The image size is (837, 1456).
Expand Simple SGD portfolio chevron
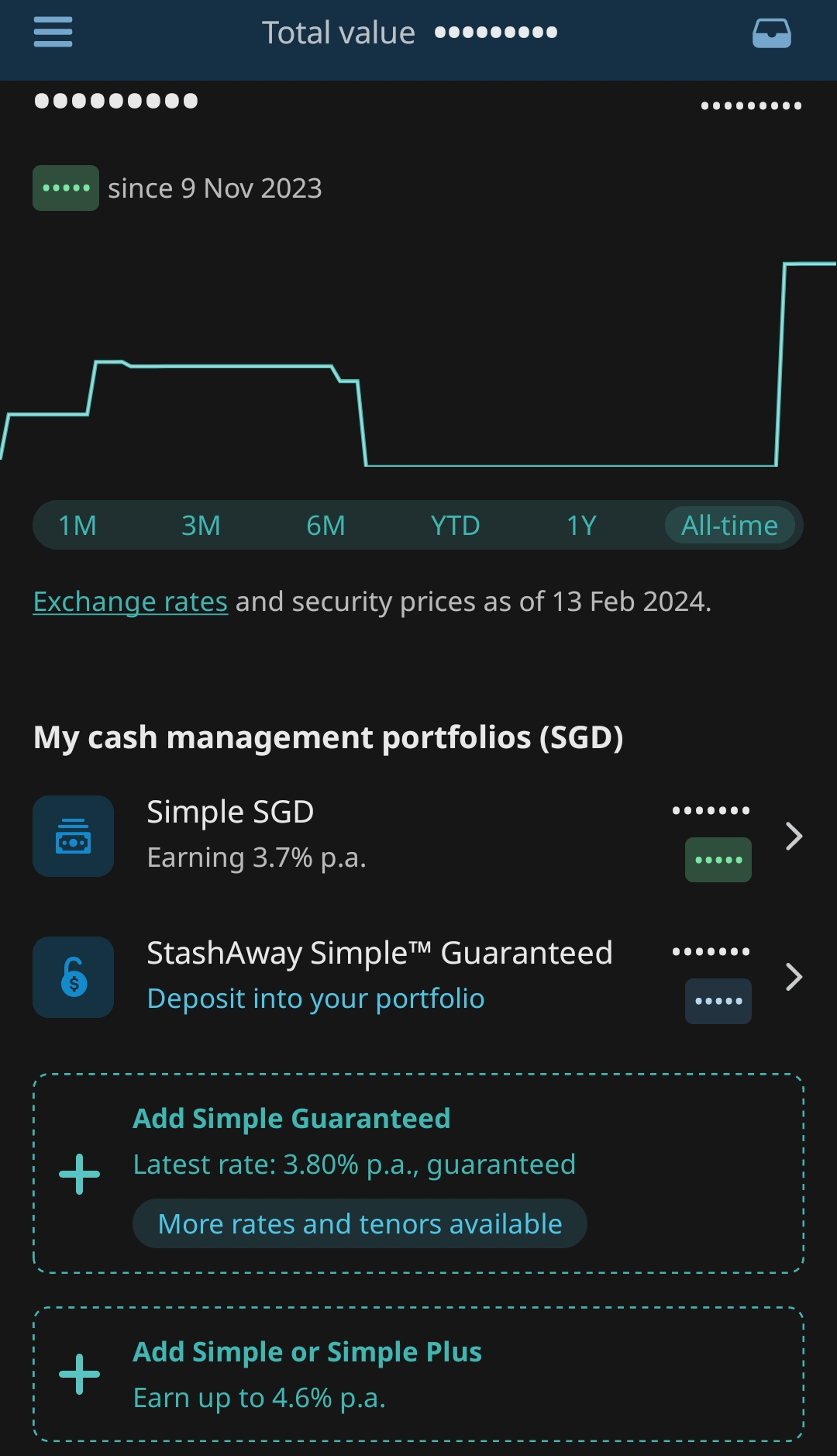point(794,836)
